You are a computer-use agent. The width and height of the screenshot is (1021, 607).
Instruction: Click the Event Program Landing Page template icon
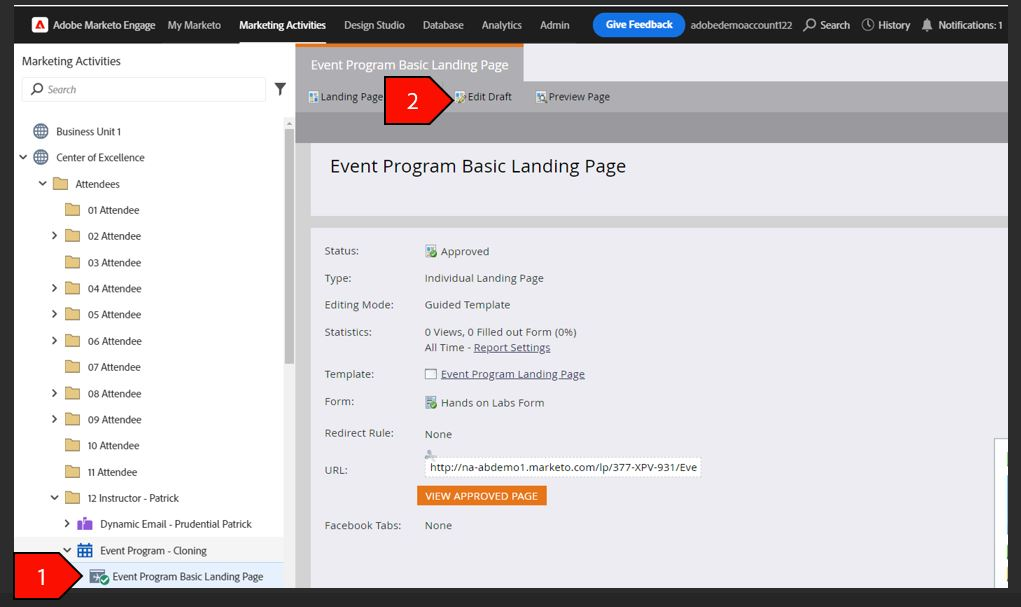click(430, 374)
